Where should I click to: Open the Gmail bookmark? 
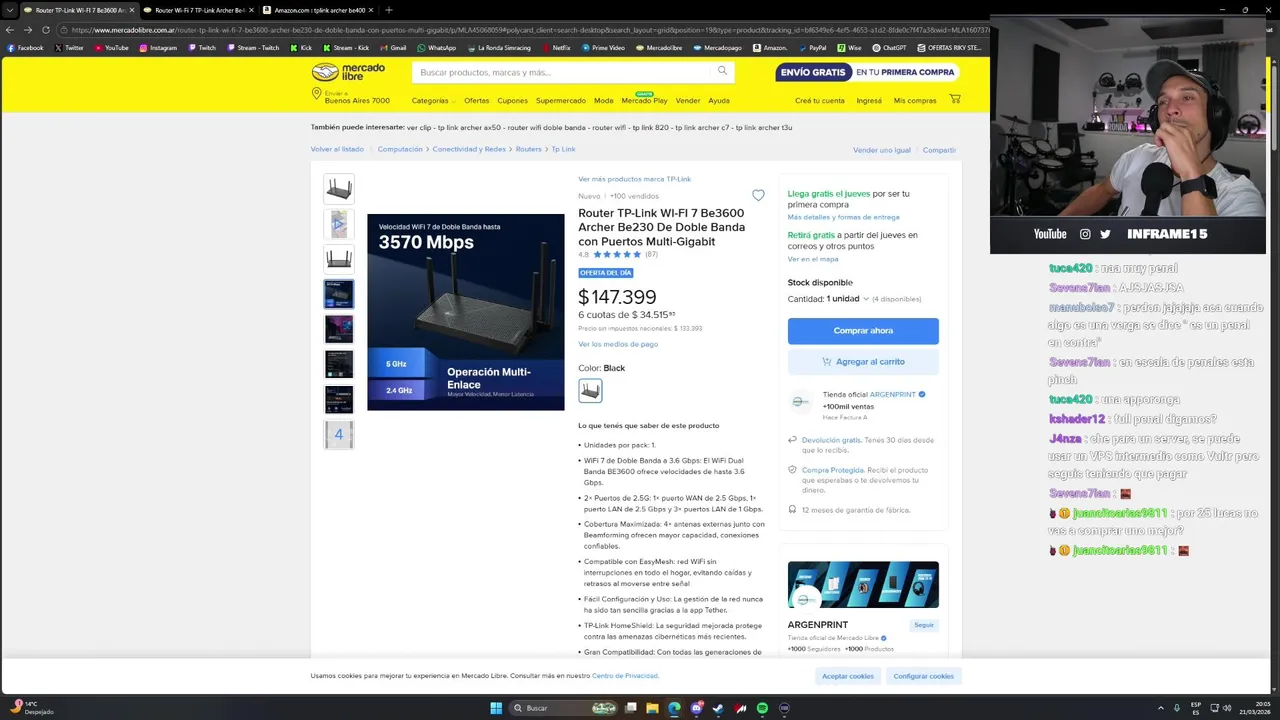[x=392, y=47]
